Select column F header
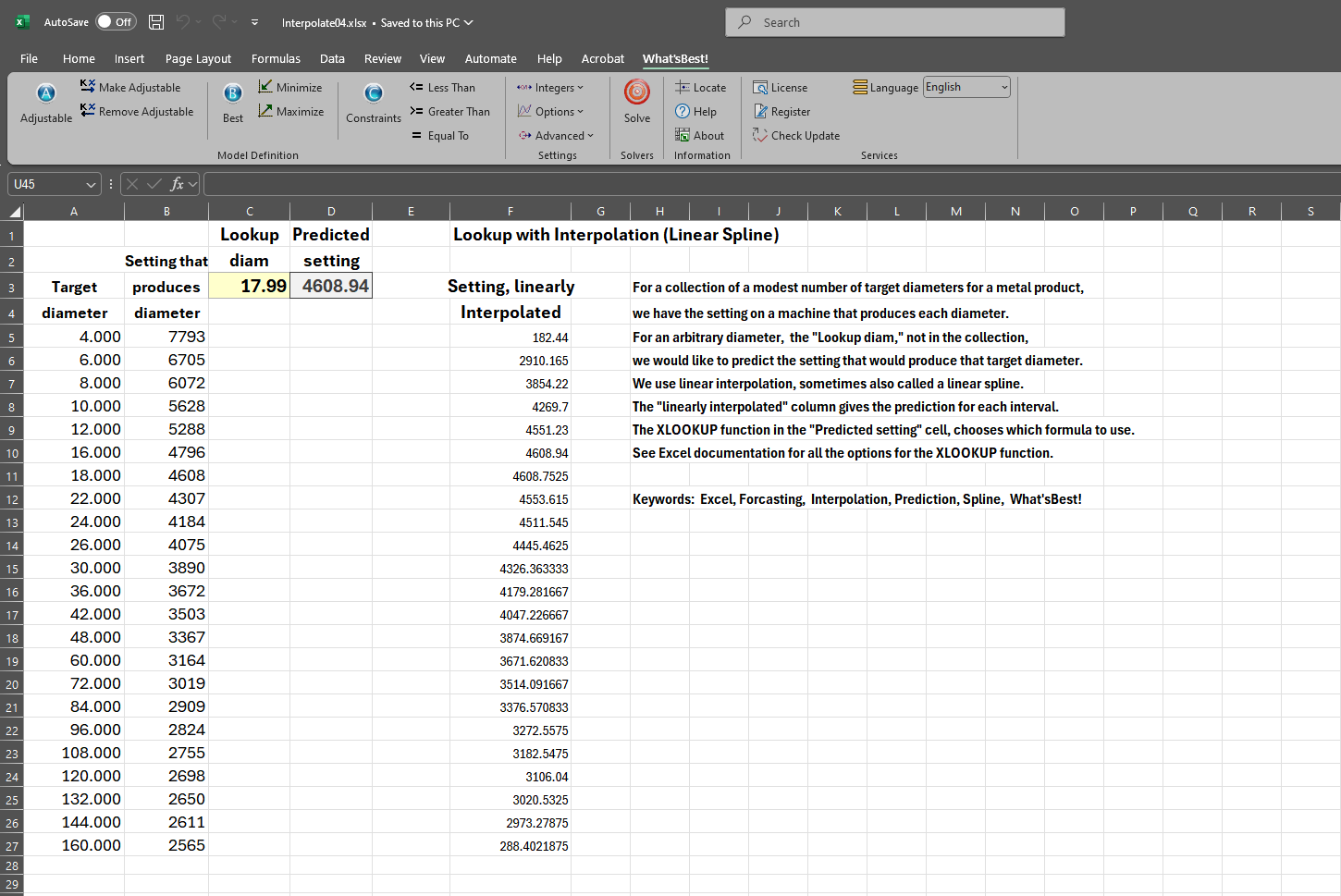The width and height of the screenshot is (1341, 896). (511, 212)
